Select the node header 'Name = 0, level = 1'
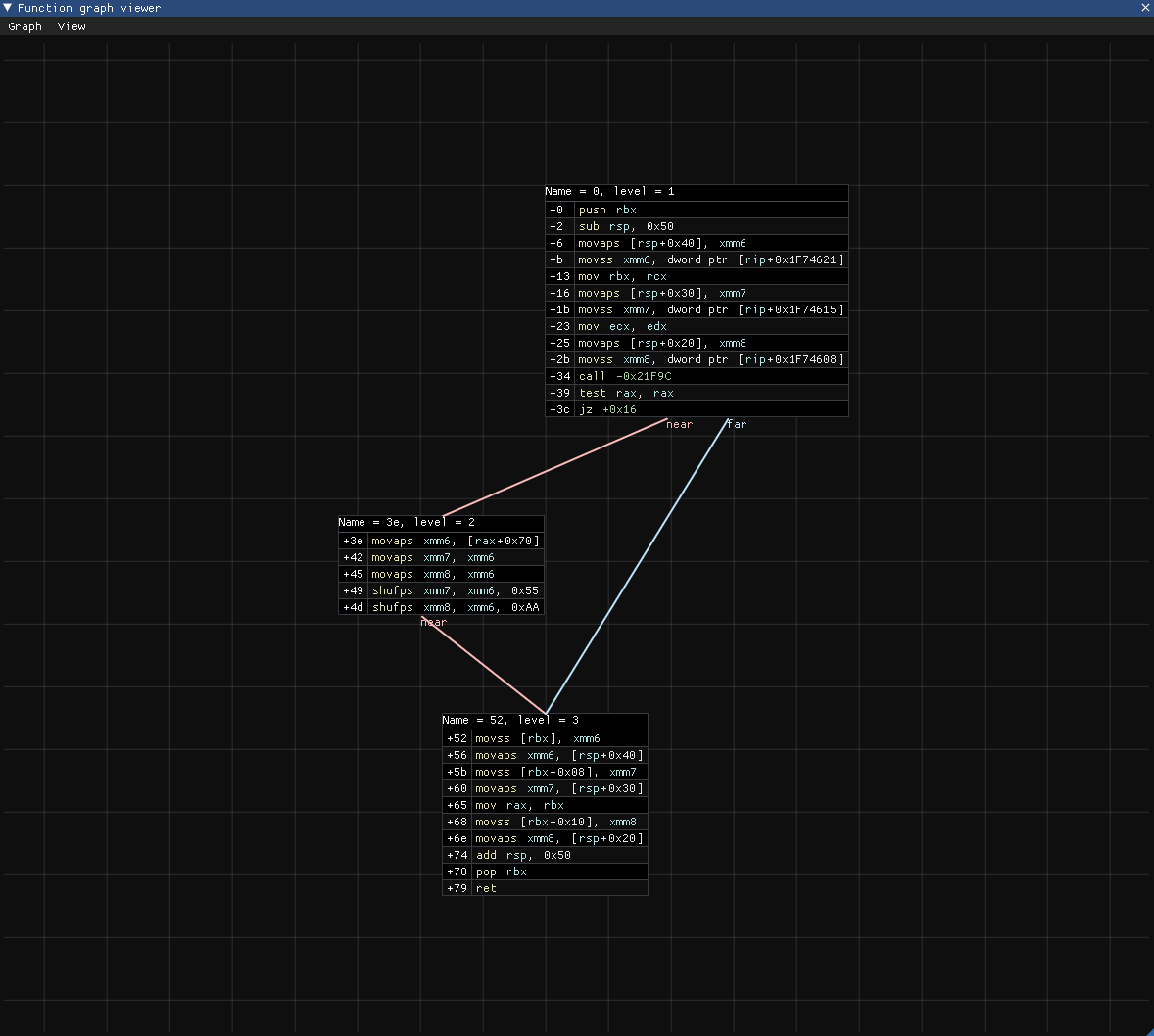Viewport: 1154px width, 1036px height. tap(609, 192)
